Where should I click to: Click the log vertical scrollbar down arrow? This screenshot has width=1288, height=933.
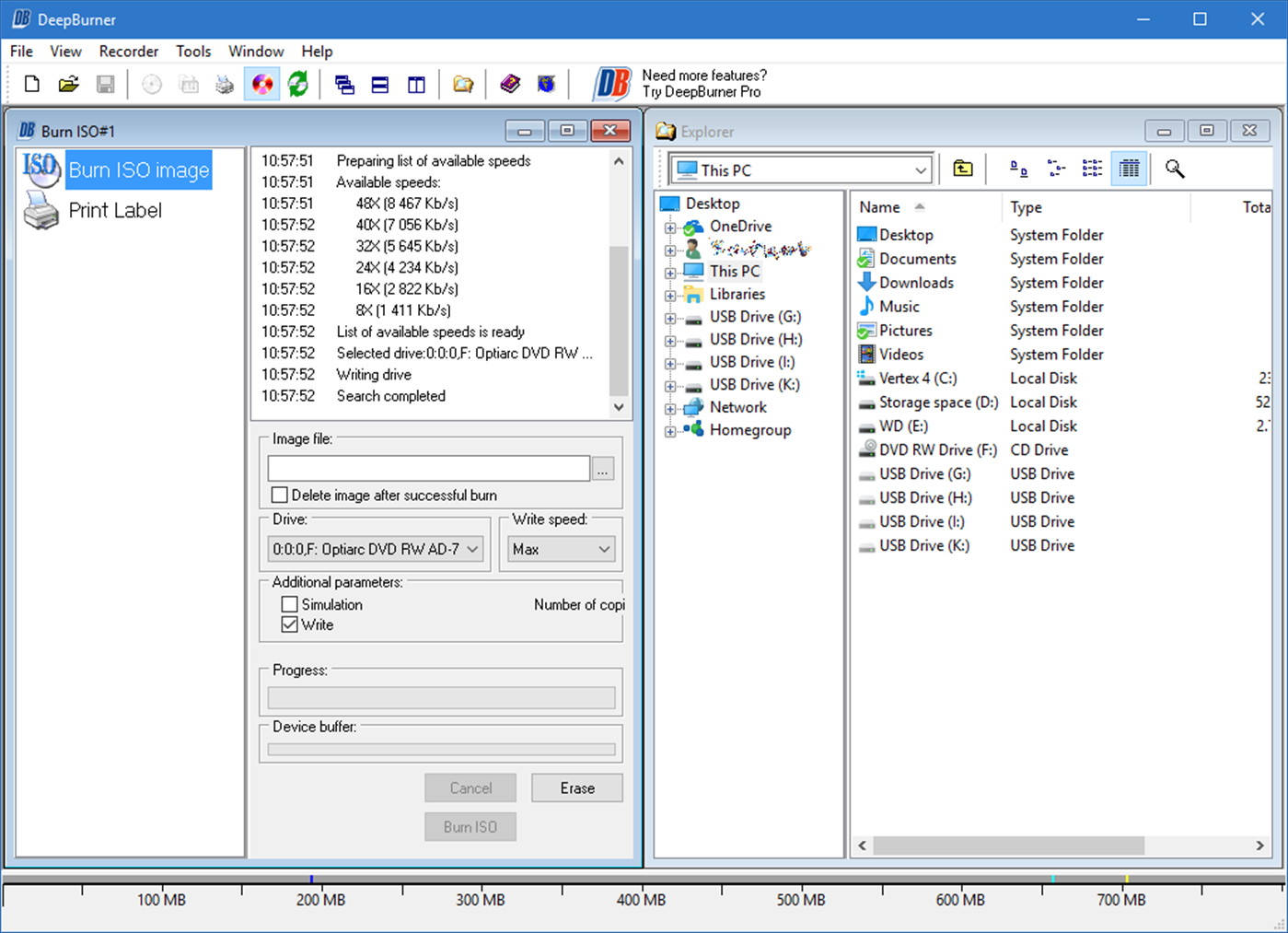click(x=619, y=407)
